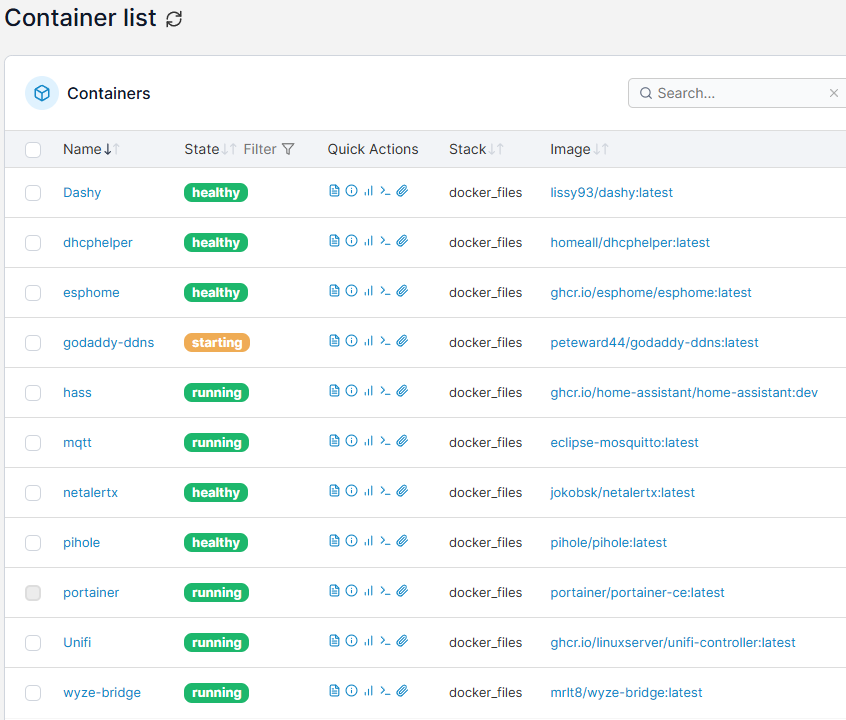Check the pihole row checkbox

[x=33, y=543]
